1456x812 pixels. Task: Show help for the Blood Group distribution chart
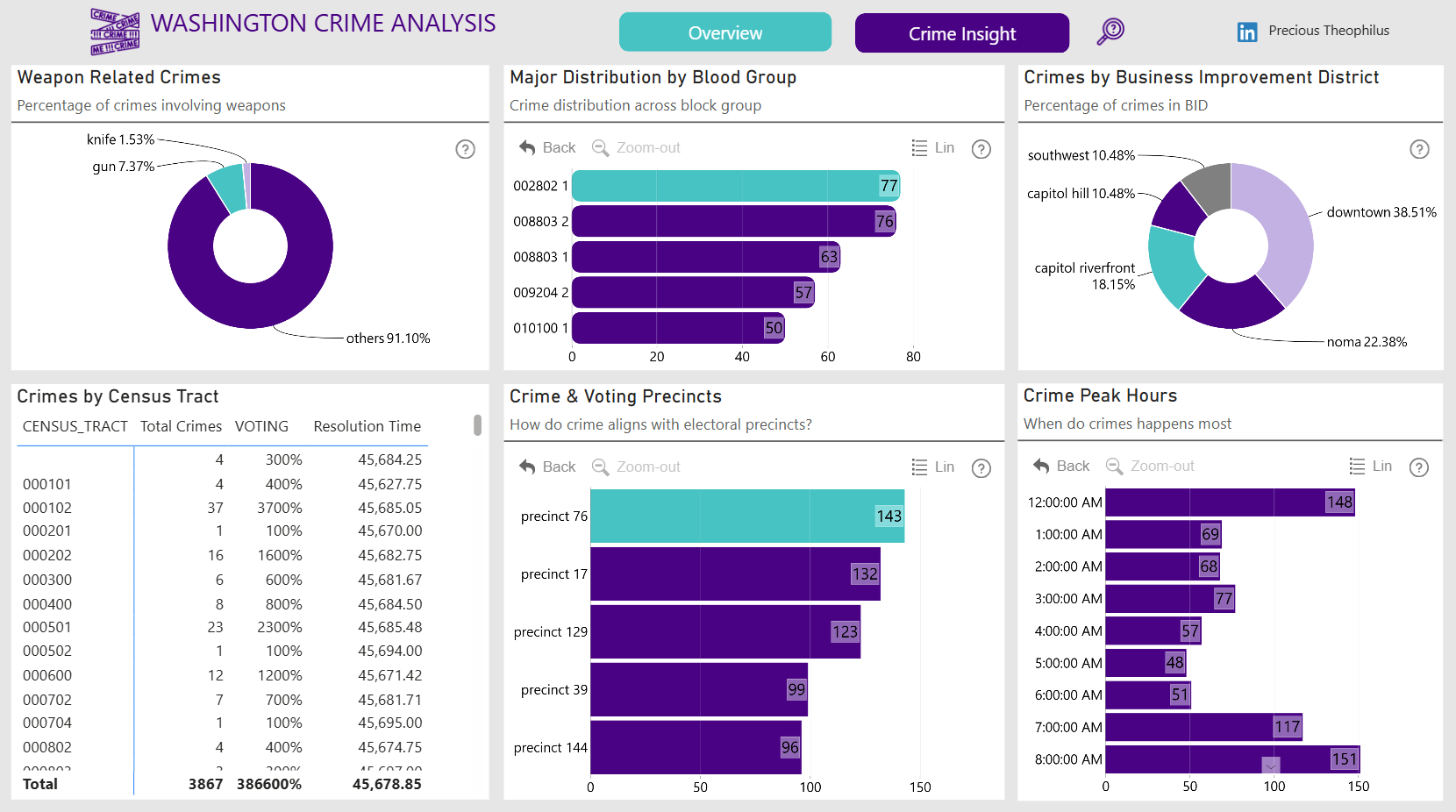tap(981, 149)
